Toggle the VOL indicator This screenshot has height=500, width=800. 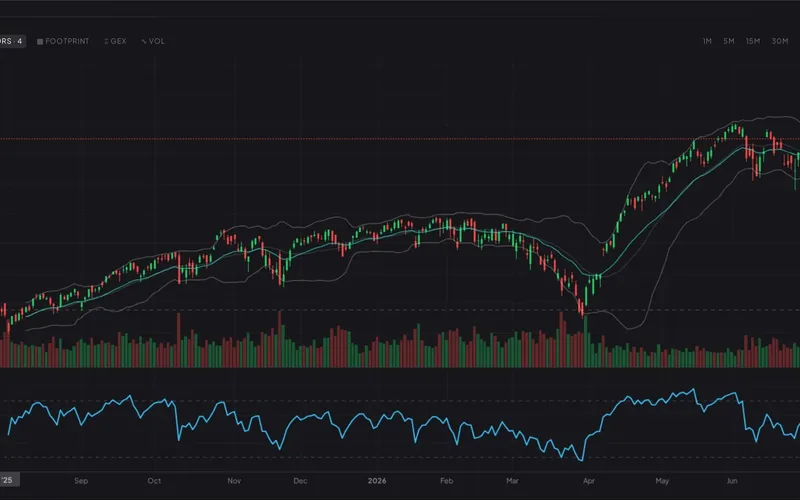coord(153,41)
